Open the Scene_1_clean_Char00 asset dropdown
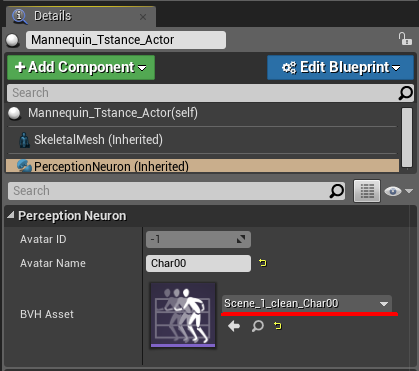The image size is (419, 371). (x=307, y=303)
